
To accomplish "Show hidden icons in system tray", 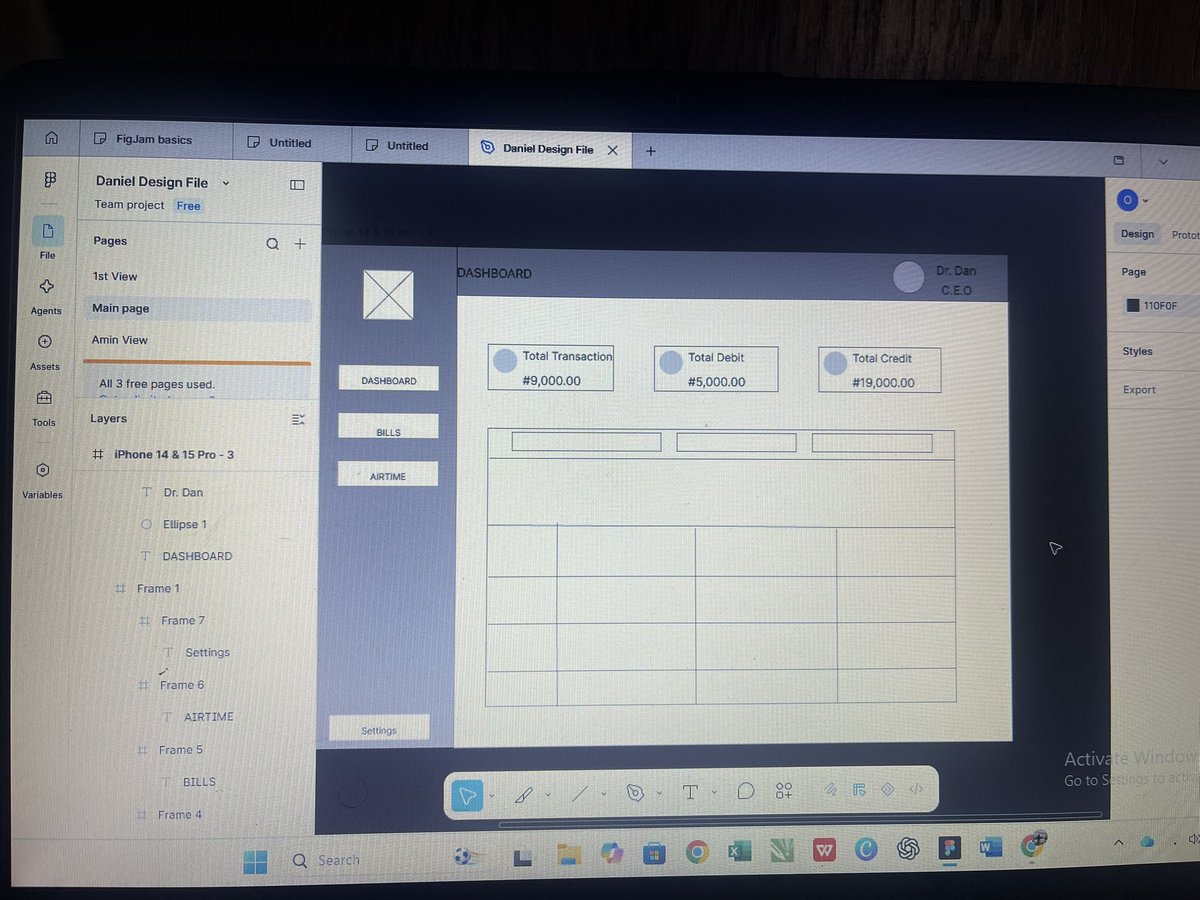I will click(1118, 844).
